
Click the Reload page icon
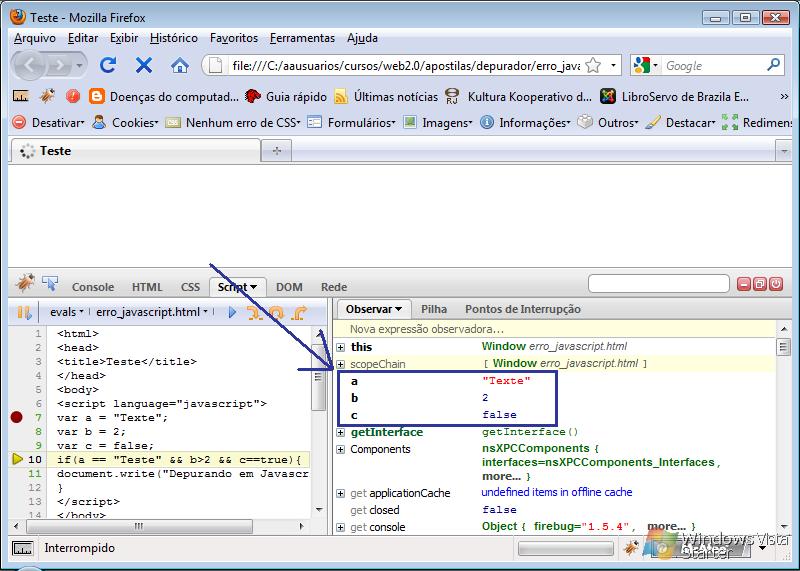coord(108,65)
